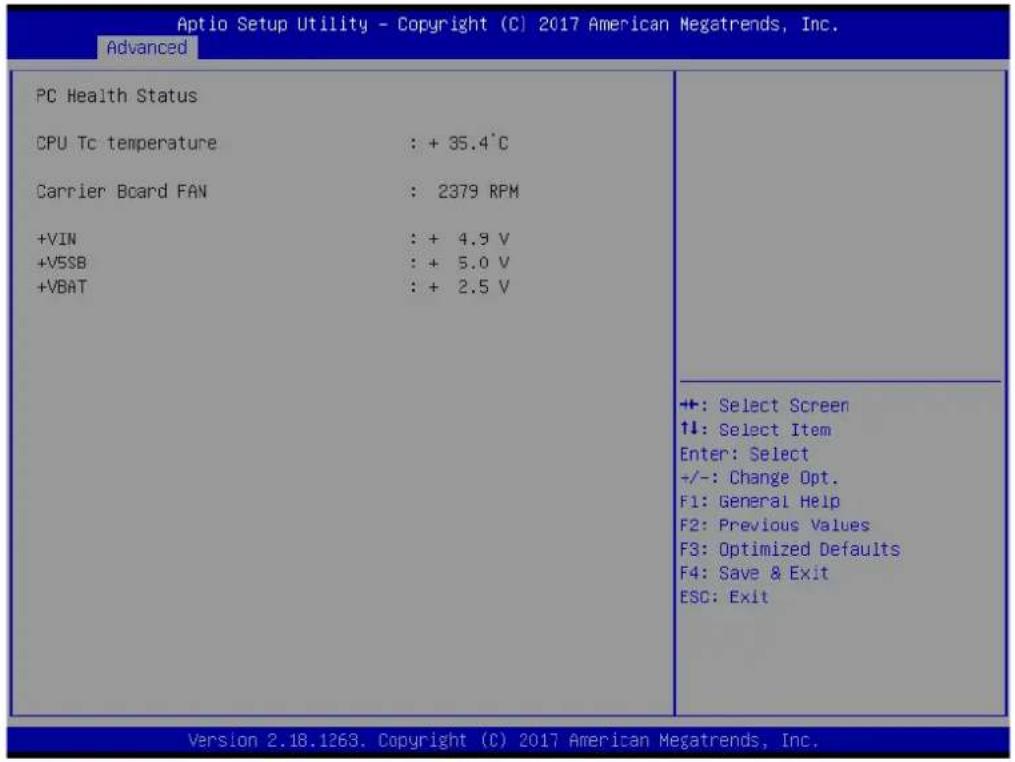This screenshot has height=762, width=1015.
Task: Click the Enter: Select help line
Action: tap(744, 454)
